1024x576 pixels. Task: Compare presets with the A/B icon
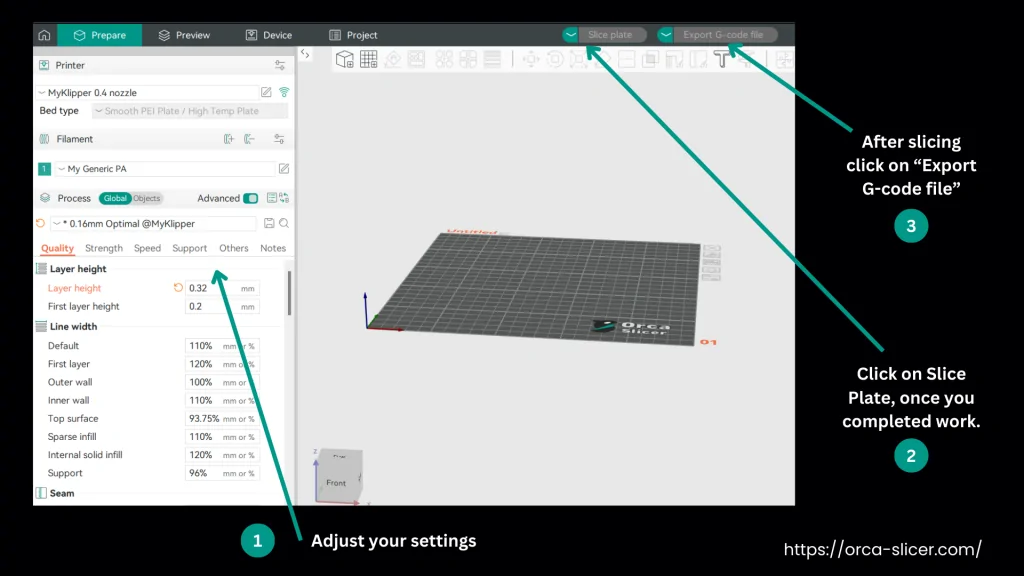[284, 198]
